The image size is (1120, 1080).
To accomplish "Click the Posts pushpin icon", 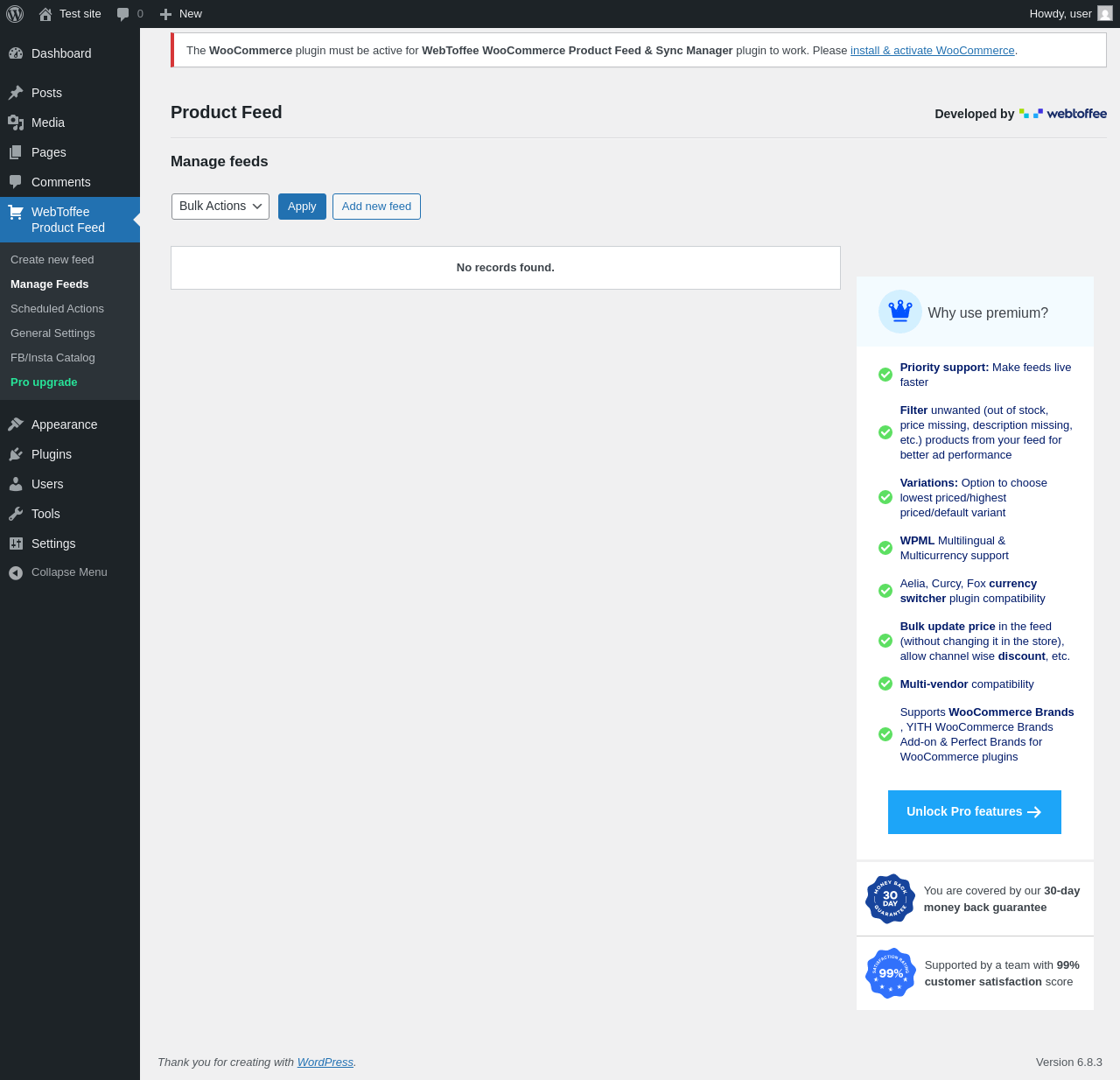I will coord(16,93).
